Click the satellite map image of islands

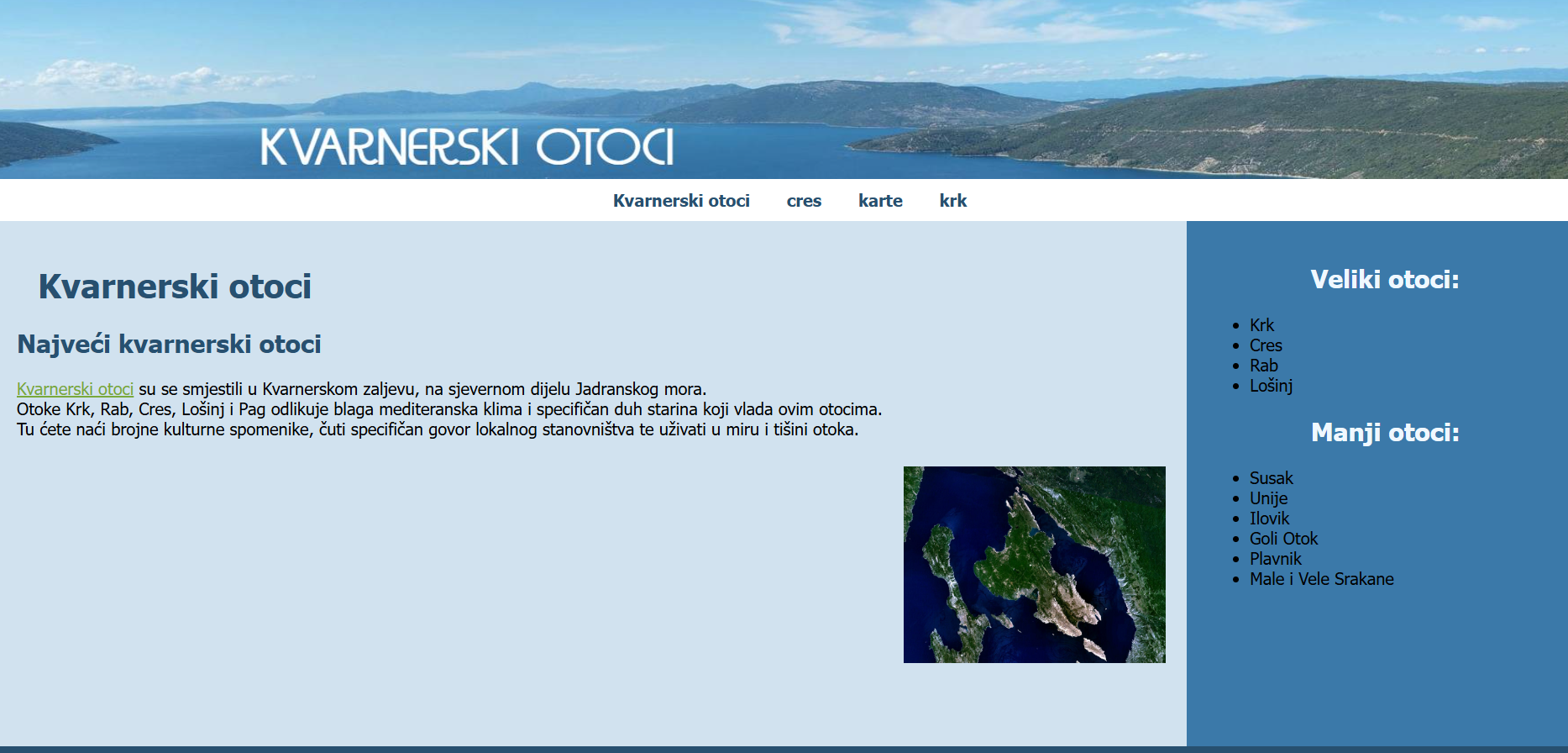click(1035, 565)
